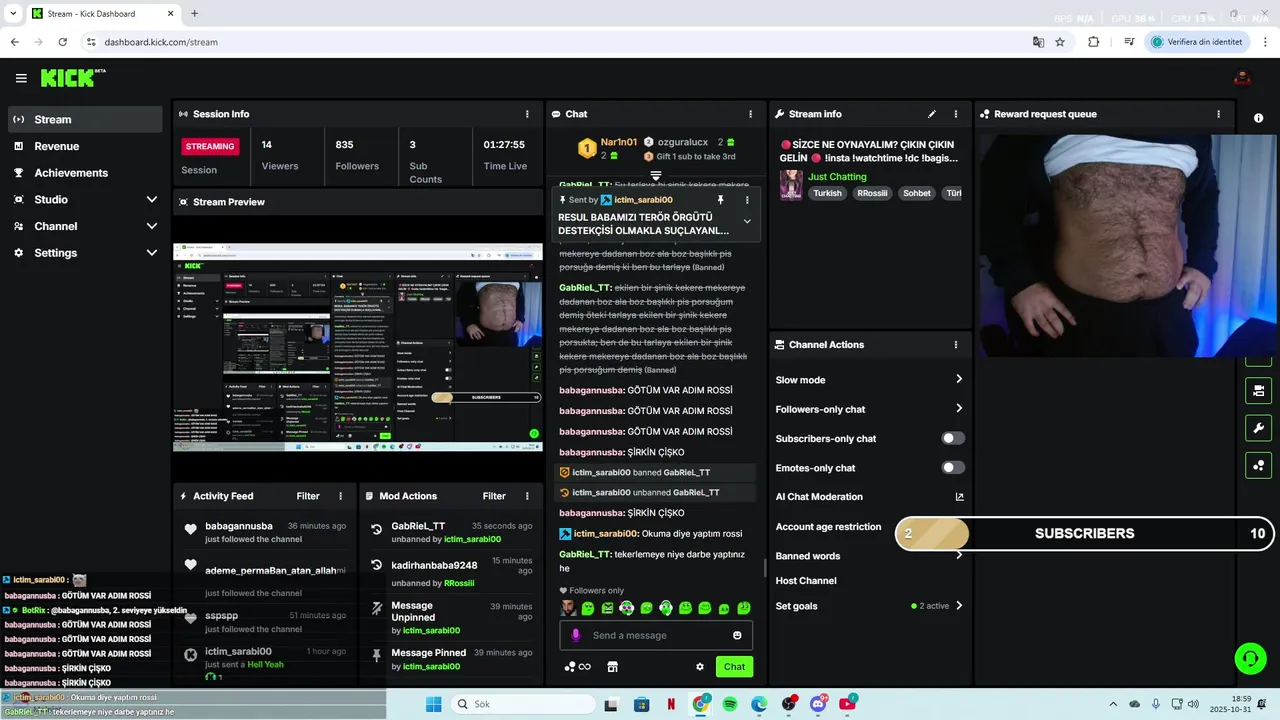Open Reward request queue options menu
This screenshot has height=720, width=1280.
1218,114
